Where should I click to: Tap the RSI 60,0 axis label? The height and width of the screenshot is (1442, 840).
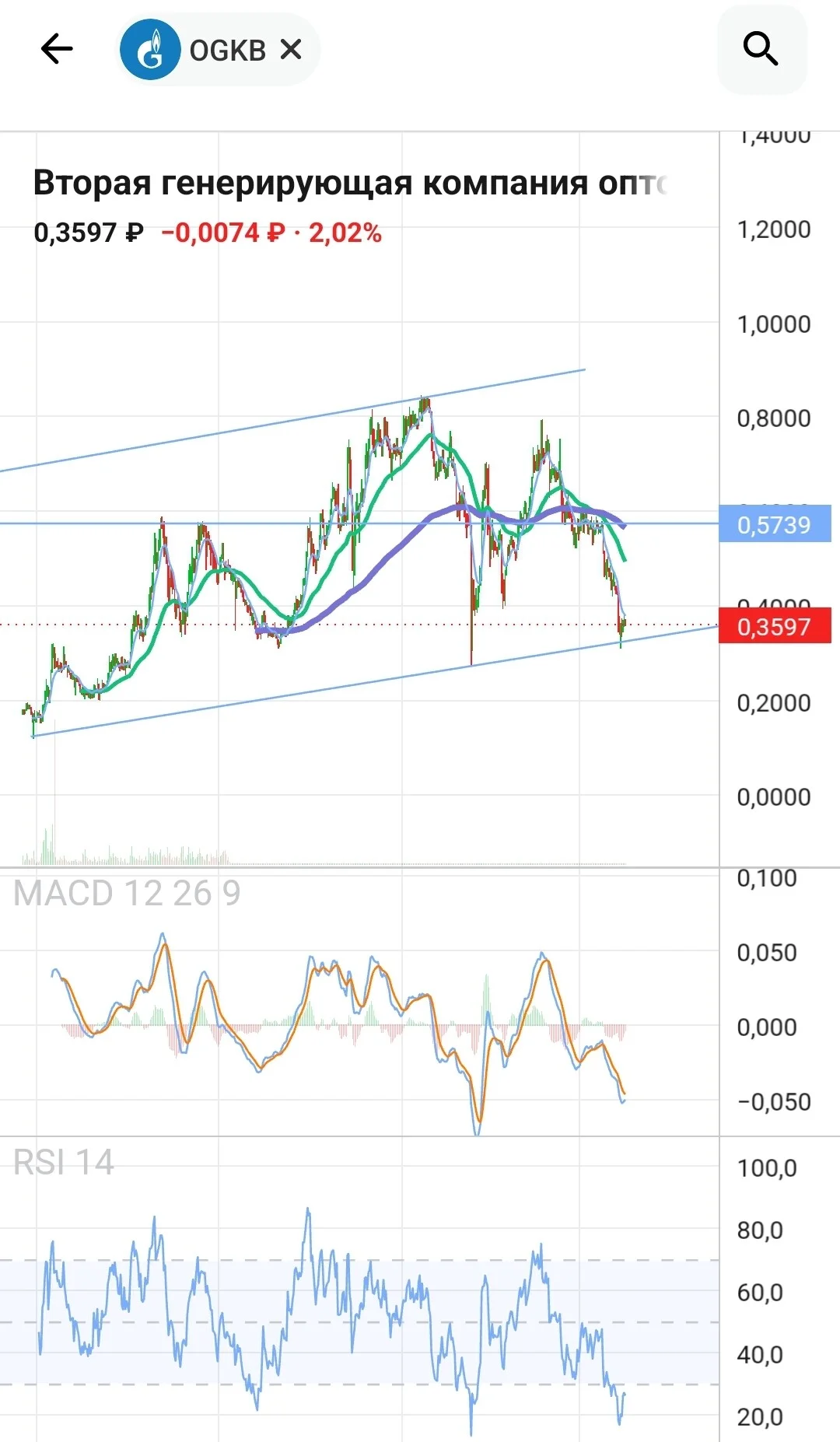[760, 1293]
